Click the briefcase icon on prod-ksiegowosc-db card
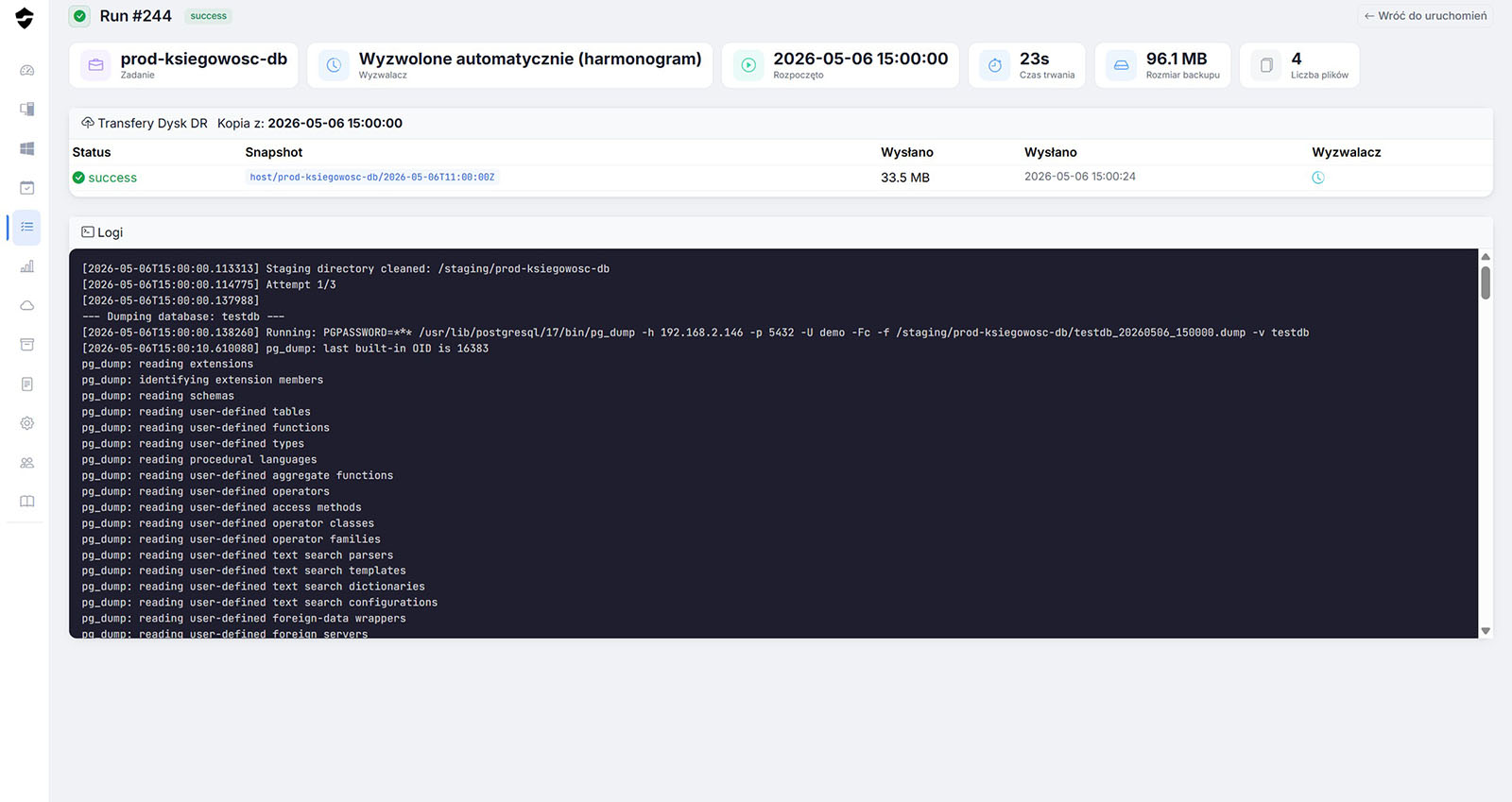This screenshot has height=802, width=1512. tap(95, 65)
